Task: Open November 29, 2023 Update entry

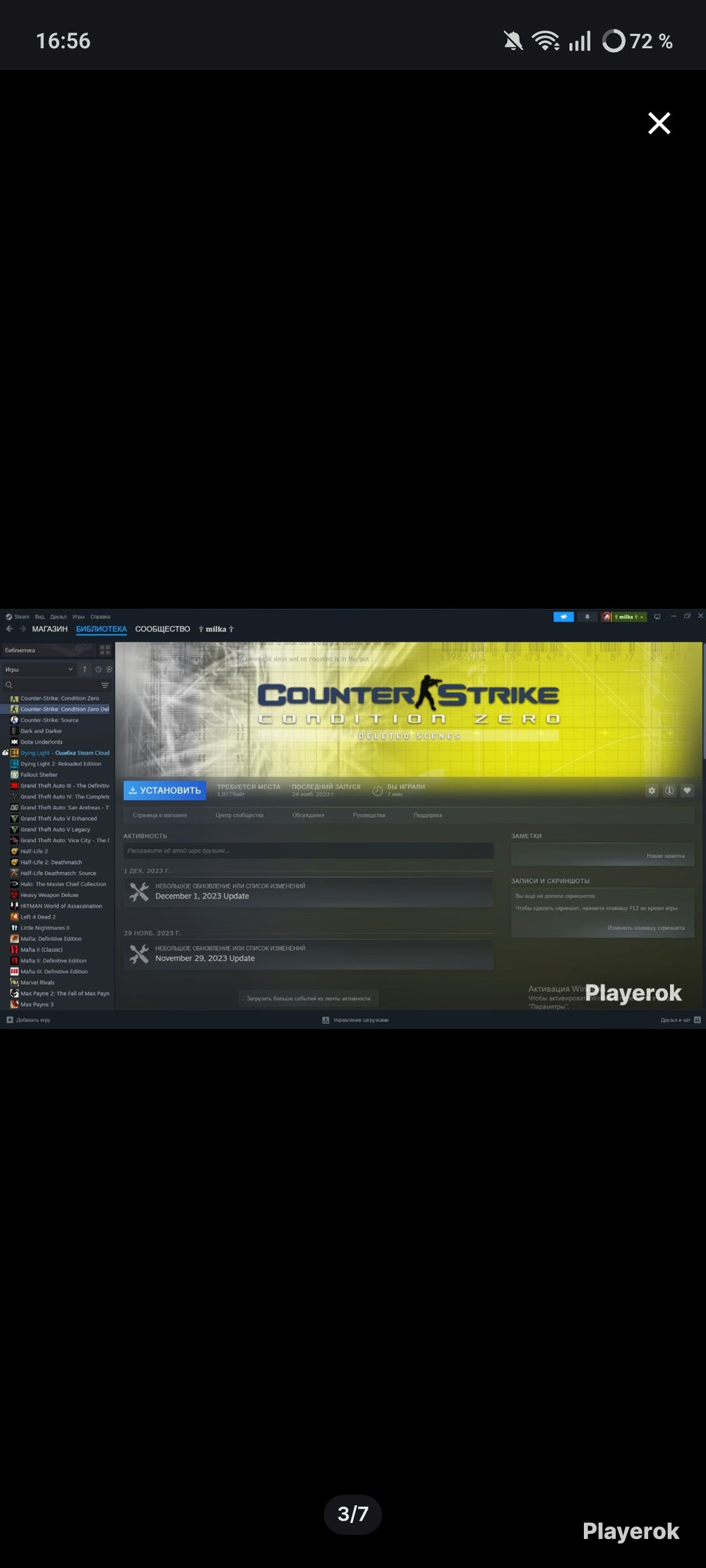Action: click(309, 954)
